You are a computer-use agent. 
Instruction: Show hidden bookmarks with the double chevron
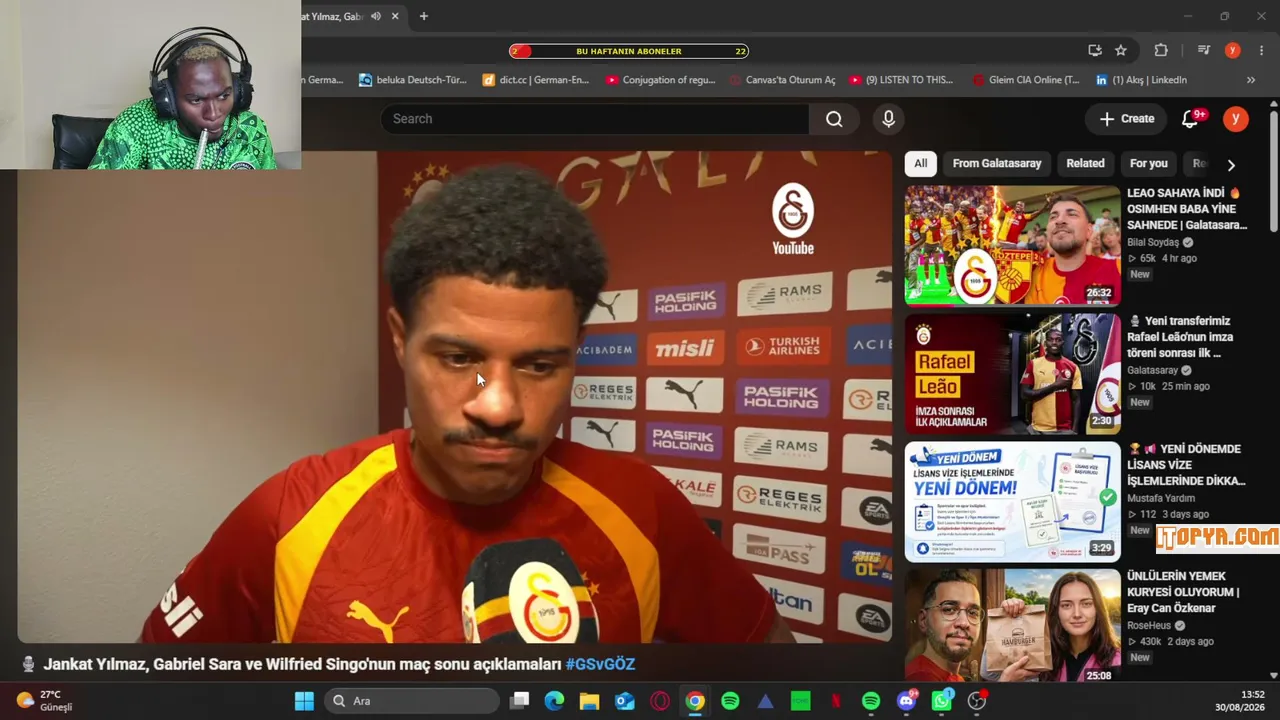click(1250, 80)
